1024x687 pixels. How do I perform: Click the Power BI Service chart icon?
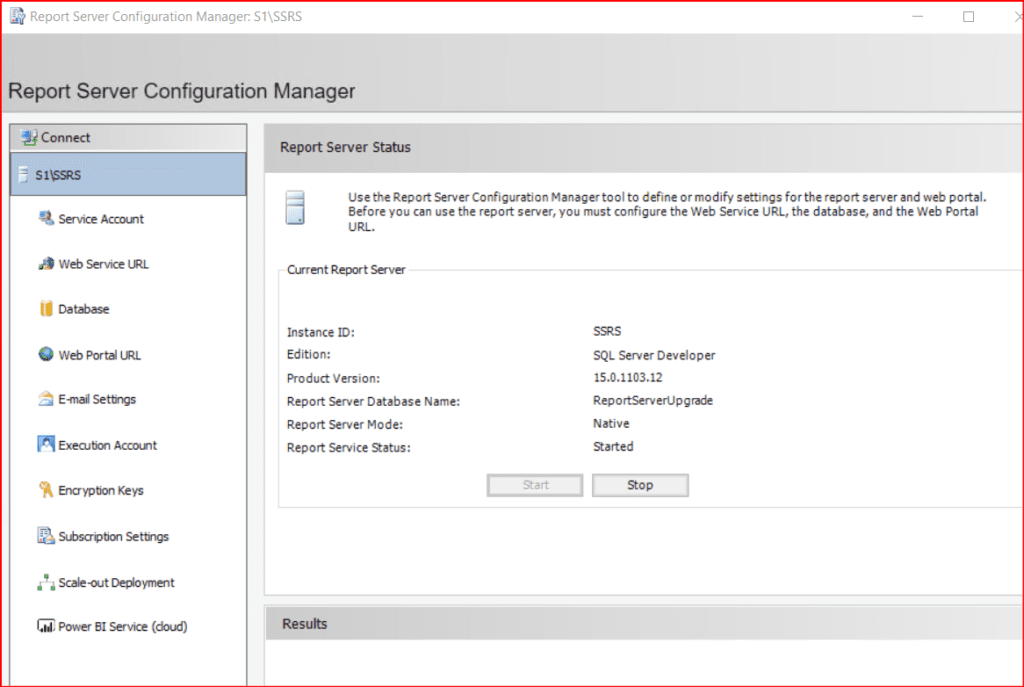click(x=46, y=628)
